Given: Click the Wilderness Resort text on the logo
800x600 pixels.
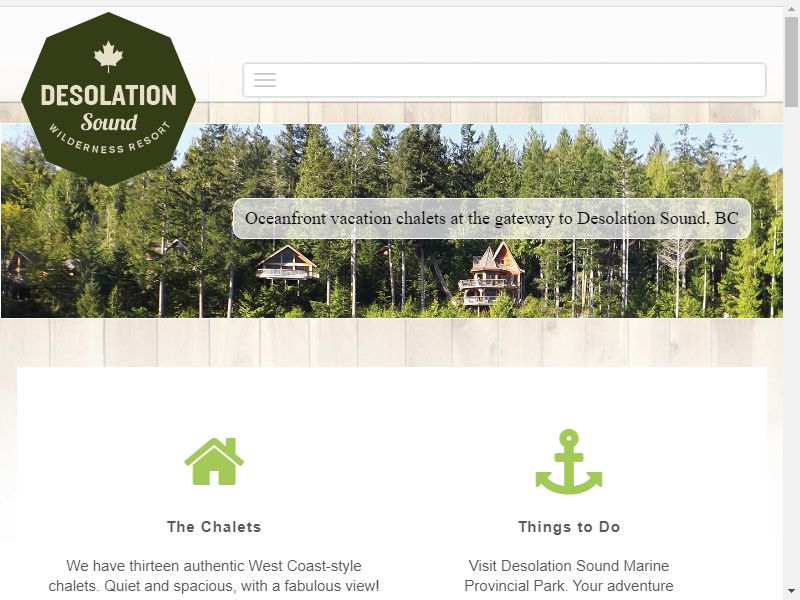Looking at the screenshot, I should tap(109, 139).
